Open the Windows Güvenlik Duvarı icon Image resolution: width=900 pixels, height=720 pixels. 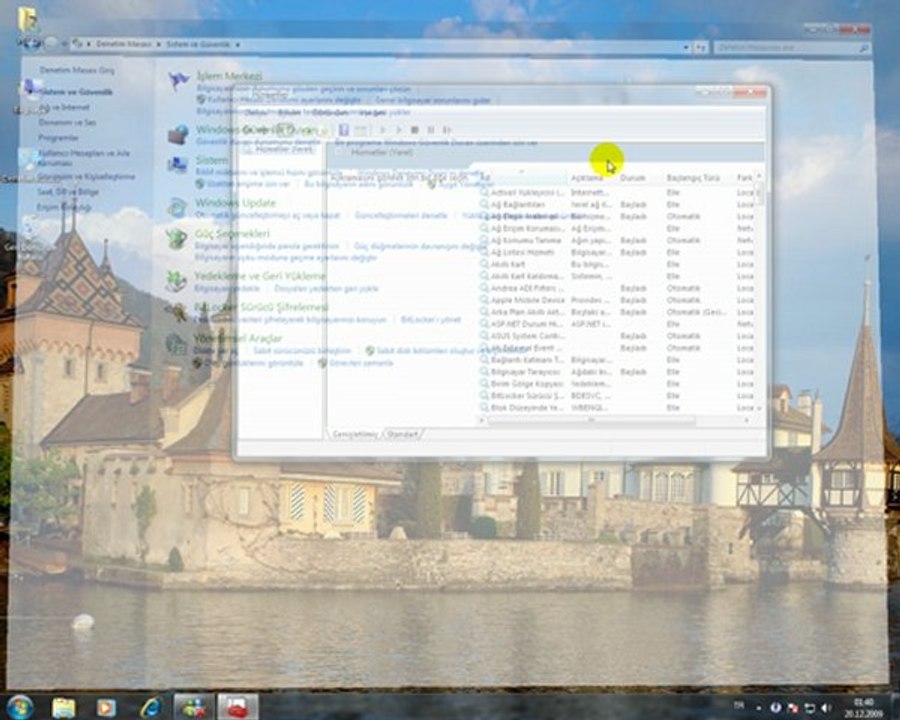[179, 134]
